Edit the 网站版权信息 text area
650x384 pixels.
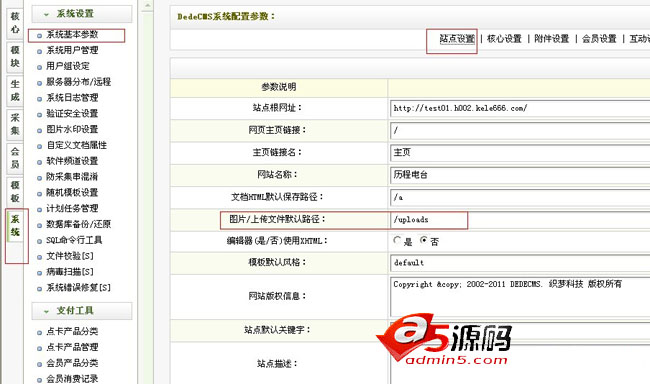520,297
